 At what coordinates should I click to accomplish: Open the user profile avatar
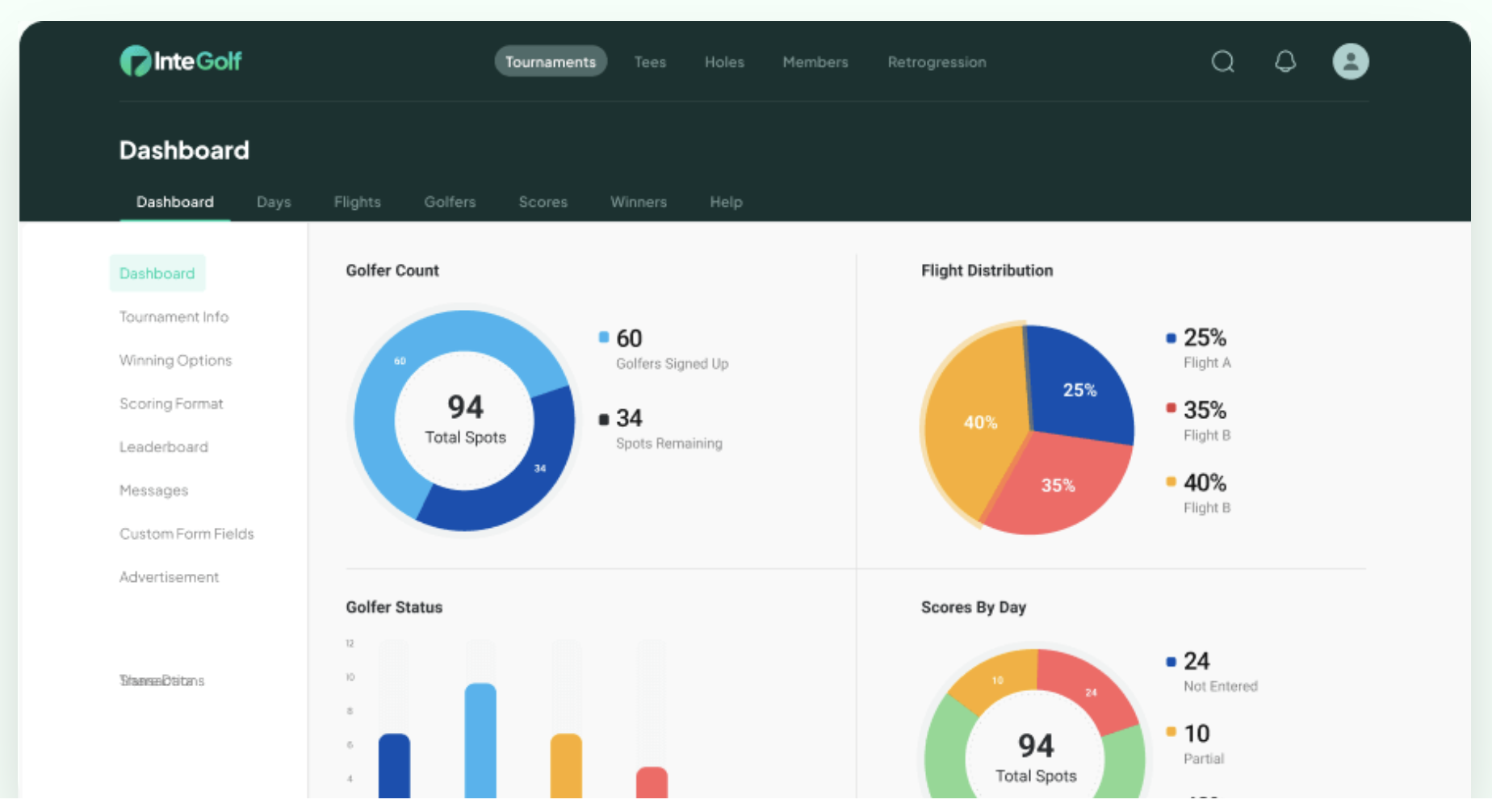click(x=1351, y=61)
